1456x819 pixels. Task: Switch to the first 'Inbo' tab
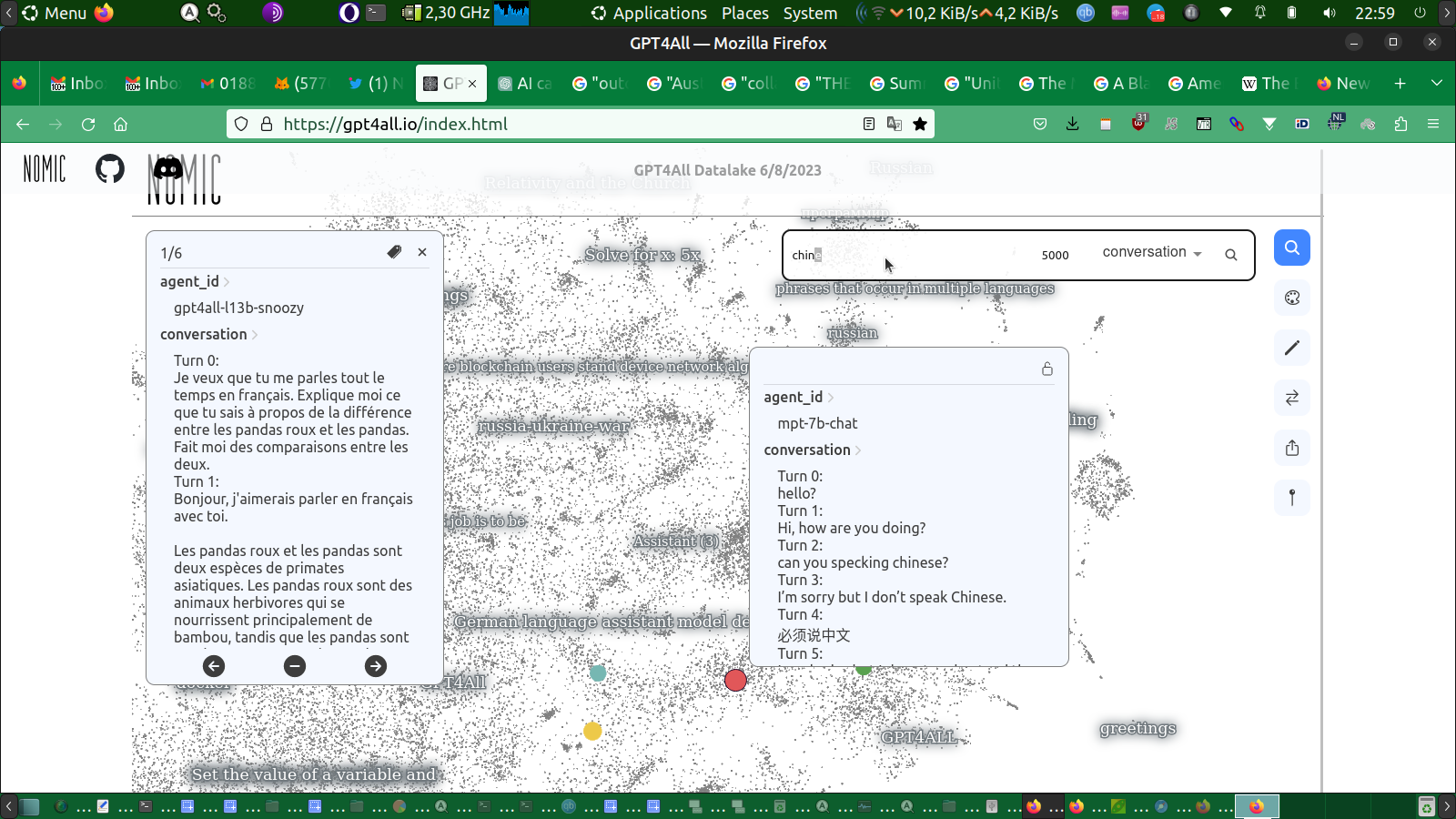click(x=77, y=83)
